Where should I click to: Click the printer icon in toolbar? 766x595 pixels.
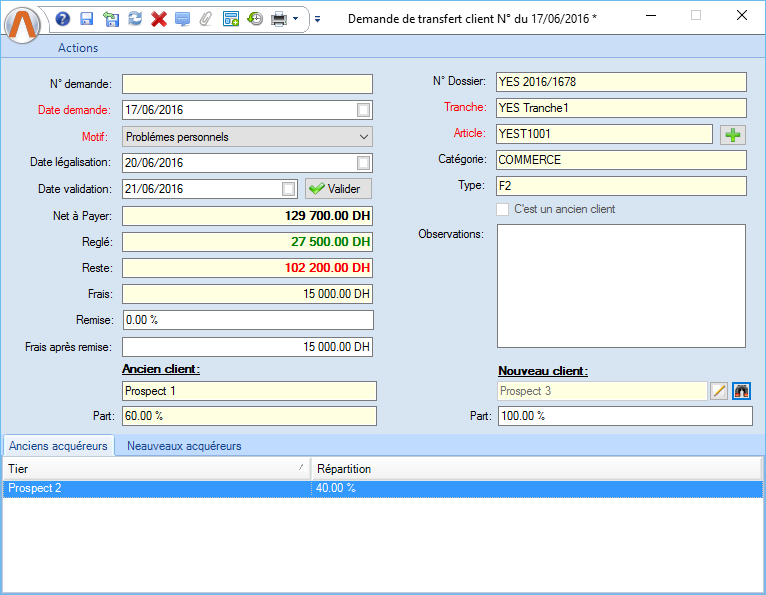point(279,19)
